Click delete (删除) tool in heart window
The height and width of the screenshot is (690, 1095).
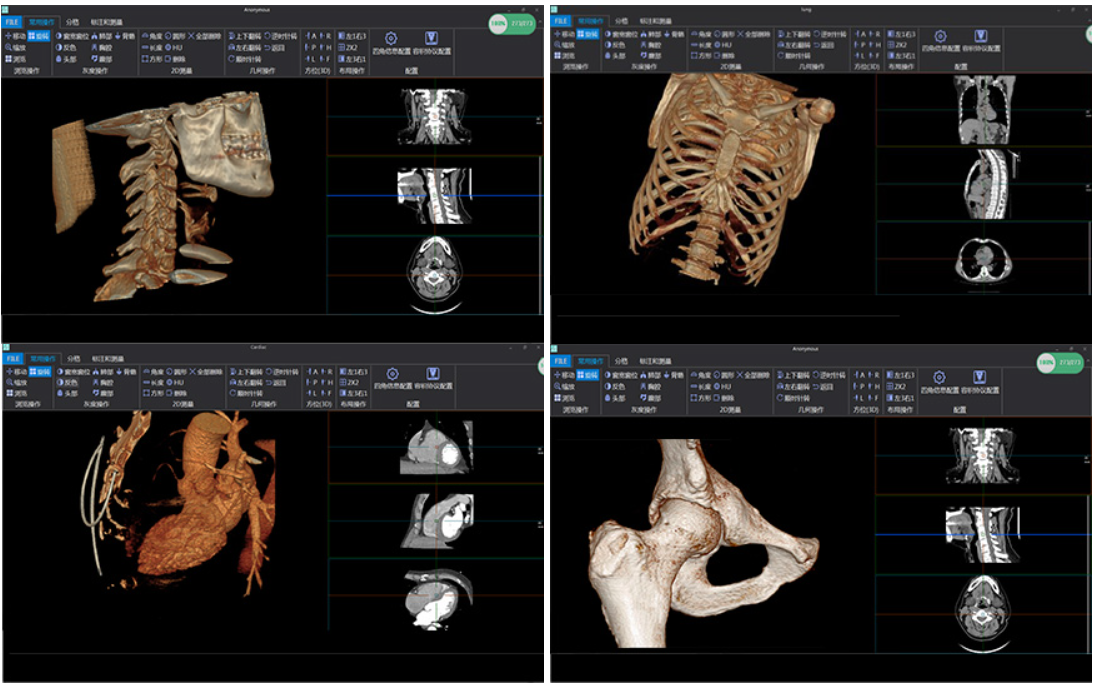pos(176,393)
